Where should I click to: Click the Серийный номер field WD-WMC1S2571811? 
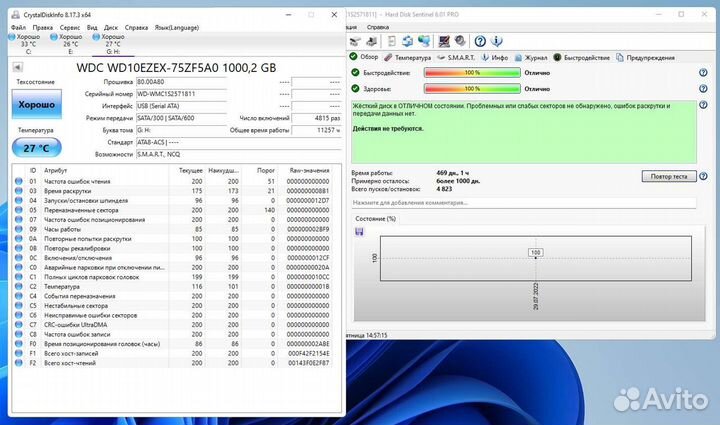click(181, 94)
